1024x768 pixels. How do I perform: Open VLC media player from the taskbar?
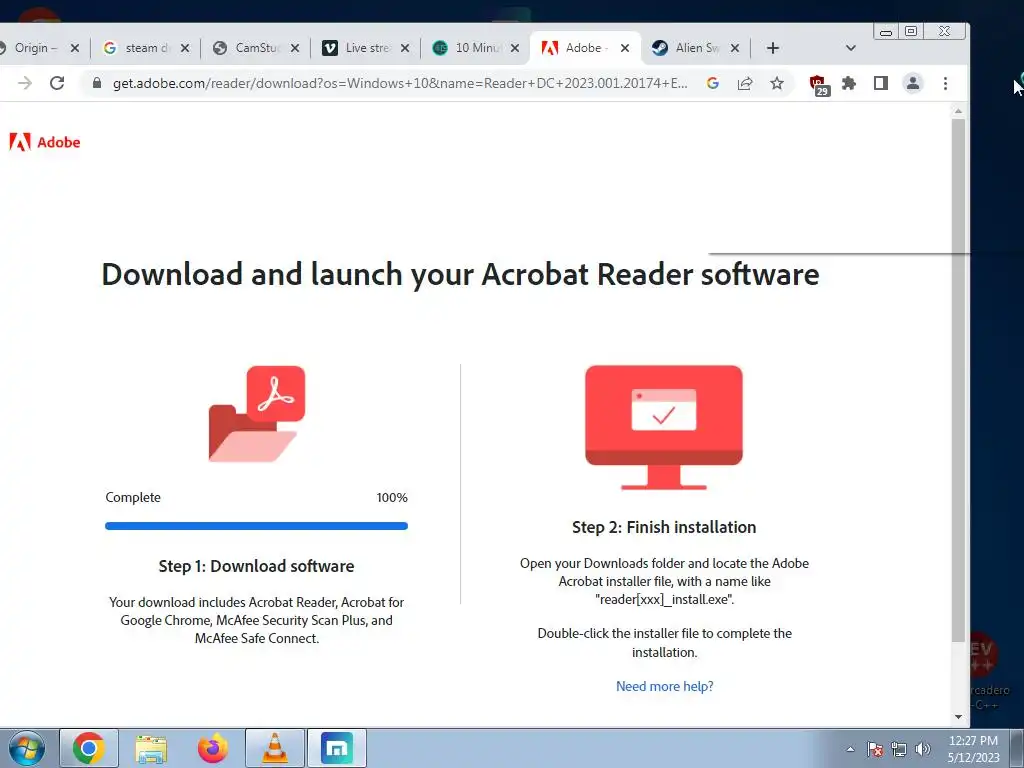[275, 748]
